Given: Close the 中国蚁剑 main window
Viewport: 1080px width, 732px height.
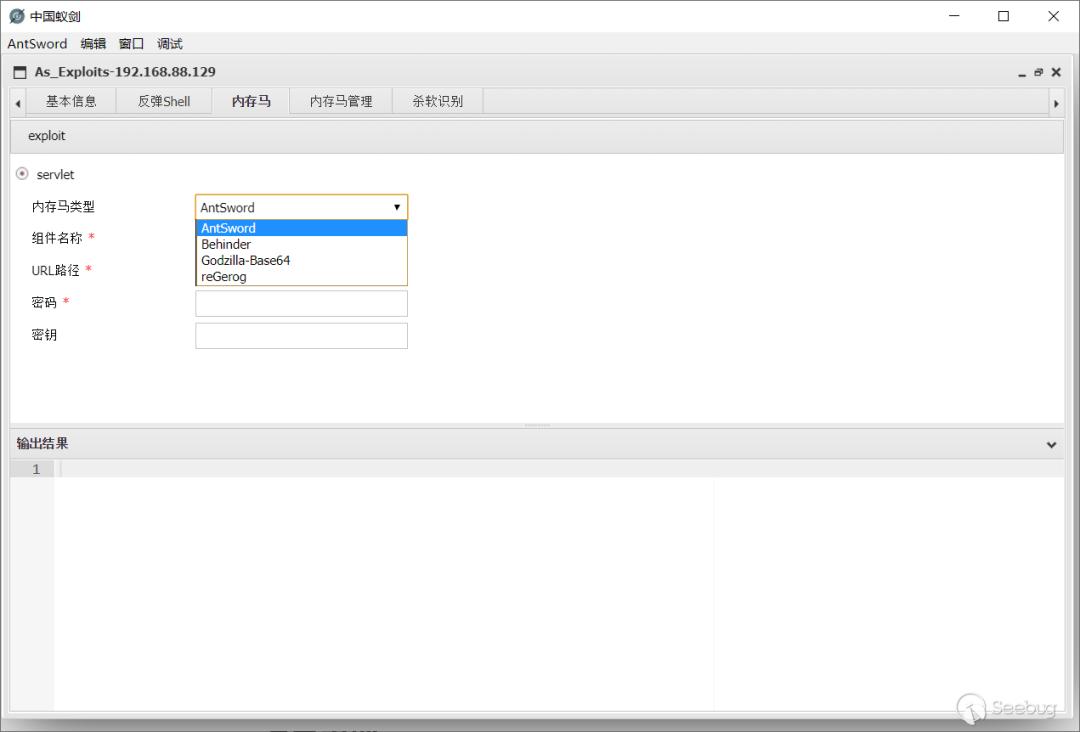Looking at the screenshot, I should 1053,16.
